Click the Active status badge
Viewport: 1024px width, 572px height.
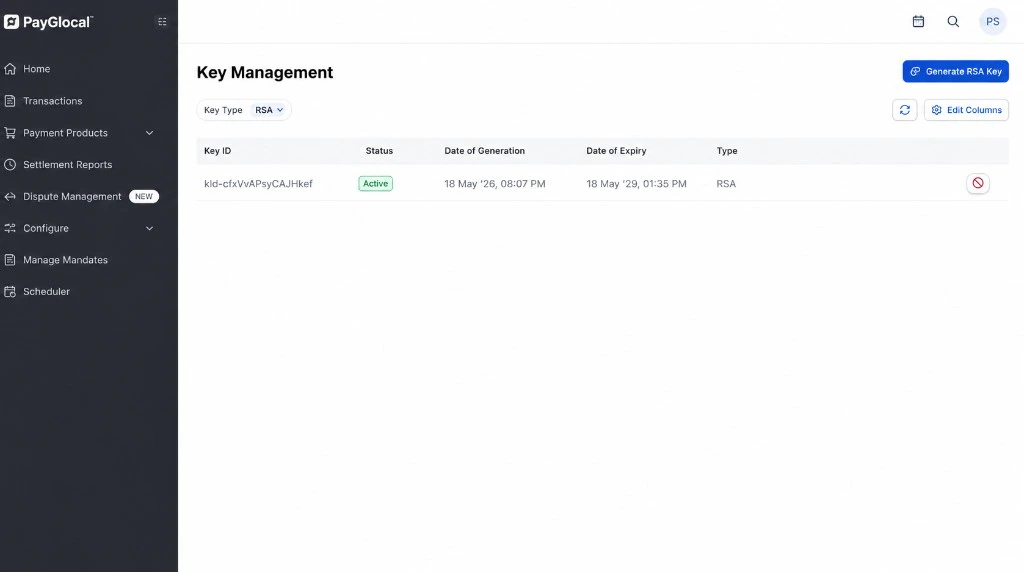[376, 183]
